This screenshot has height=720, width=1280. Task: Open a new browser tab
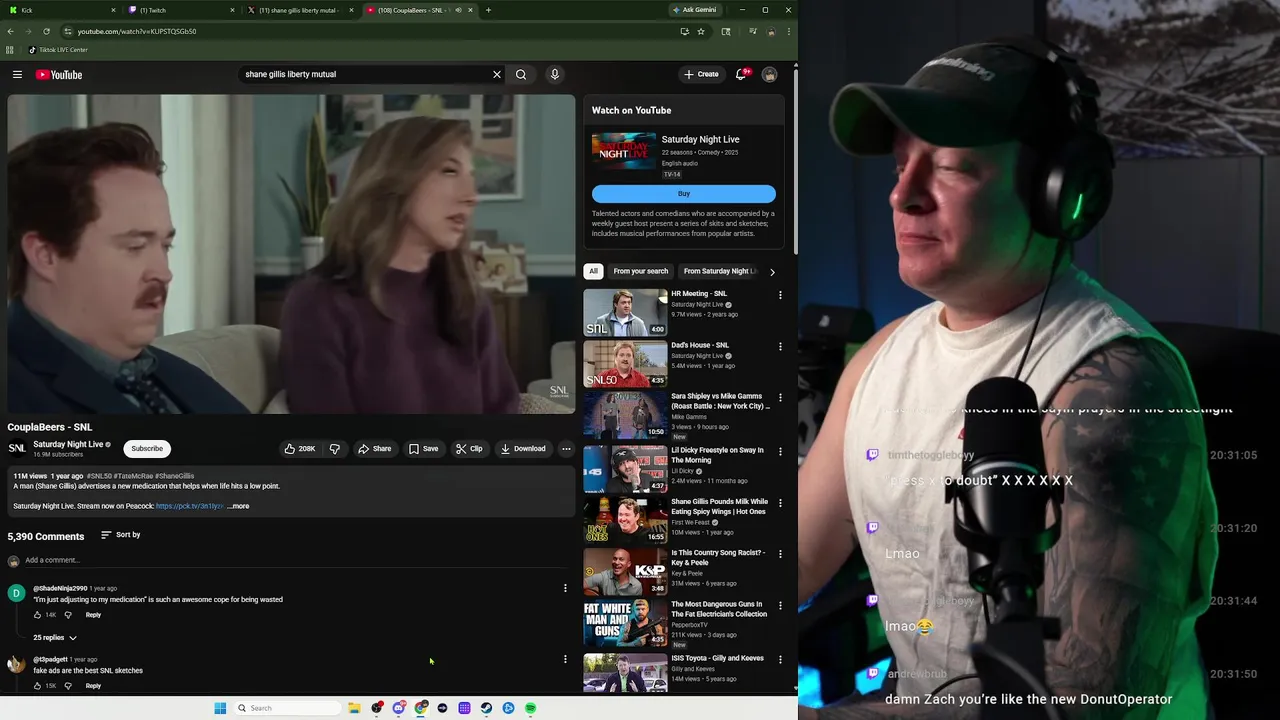coord(488,10)
